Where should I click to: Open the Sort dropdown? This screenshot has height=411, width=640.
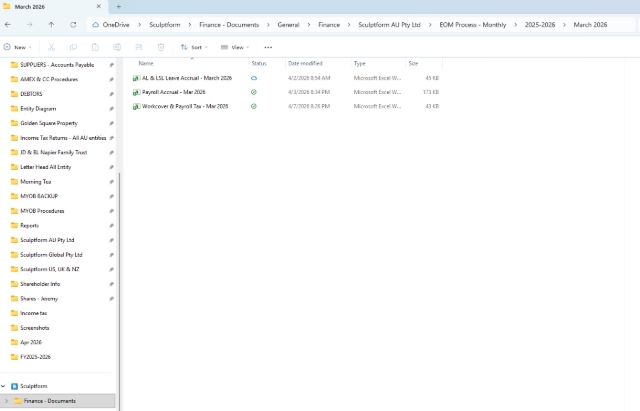point(194,47)
